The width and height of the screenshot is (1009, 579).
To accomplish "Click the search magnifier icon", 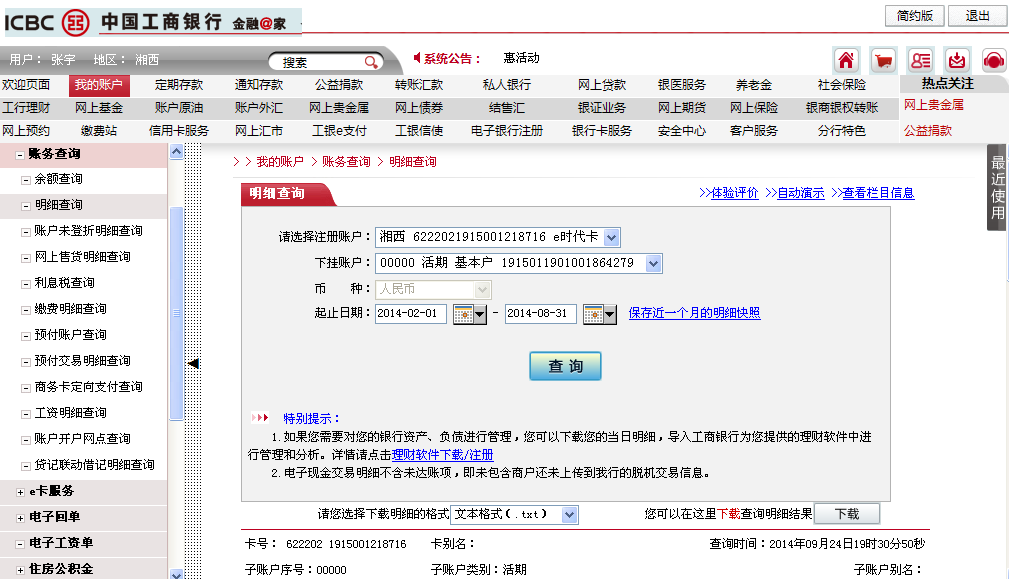I will coord(371,62).
